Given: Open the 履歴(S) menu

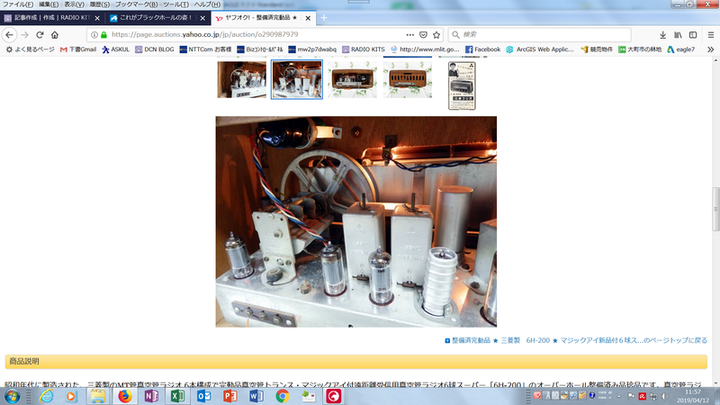Looking at the screenshot, I should [x=100, y=4].
